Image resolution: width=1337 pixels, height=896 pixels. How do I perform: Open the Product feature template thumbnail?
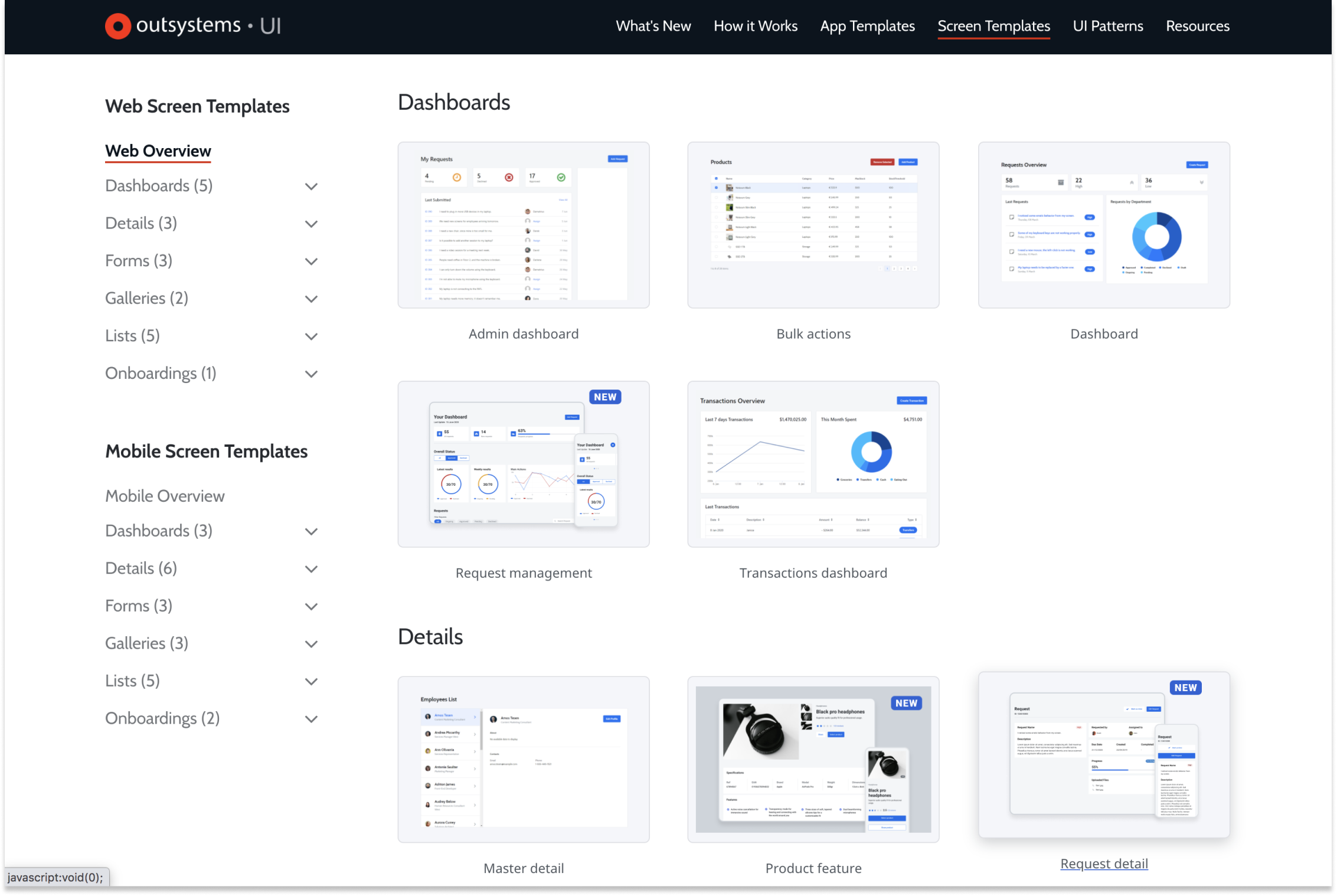813,759
